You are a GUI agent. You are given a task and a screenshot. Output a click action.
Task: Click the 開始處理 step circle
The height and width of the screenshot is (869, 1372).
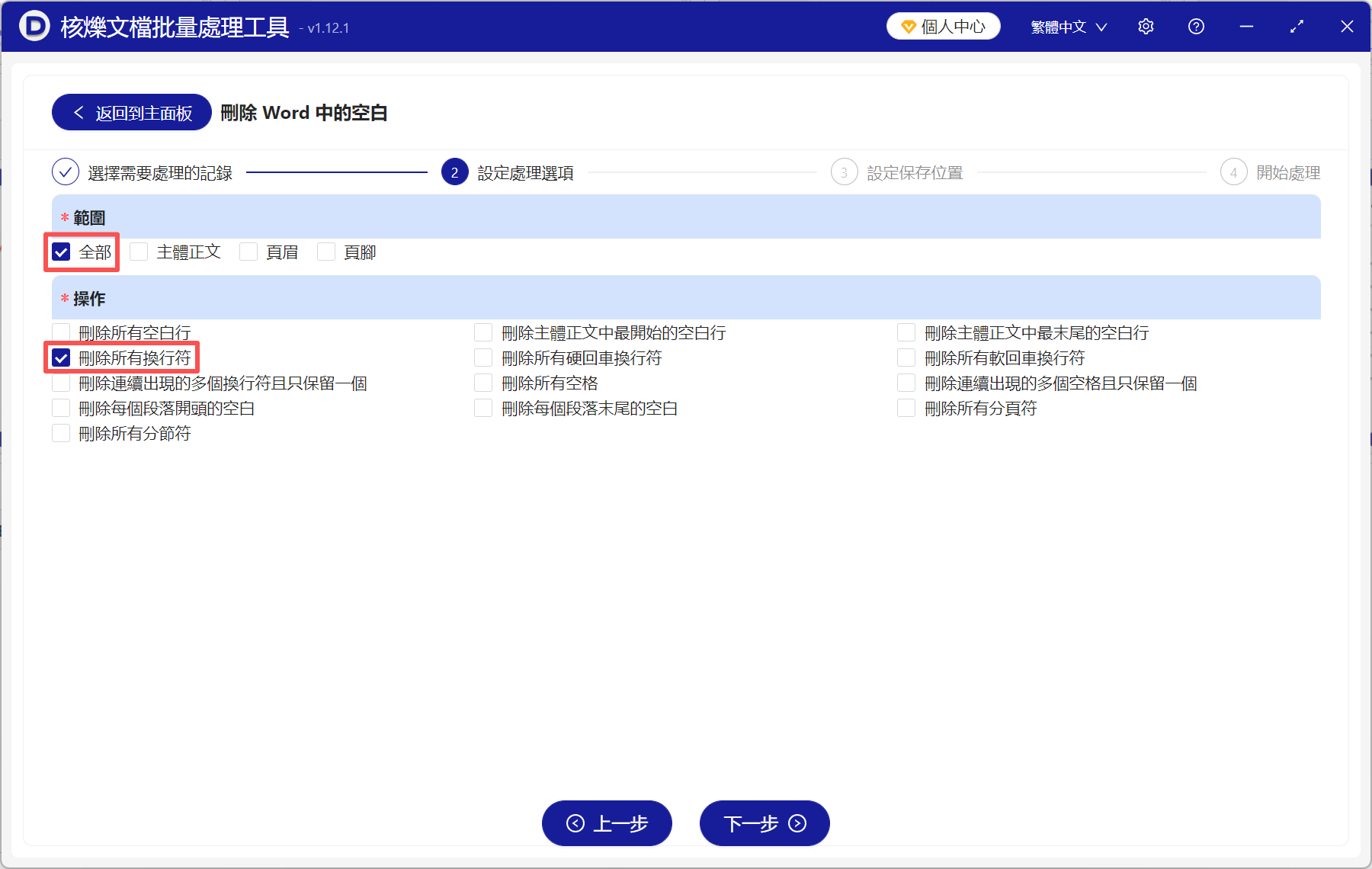1234,172
